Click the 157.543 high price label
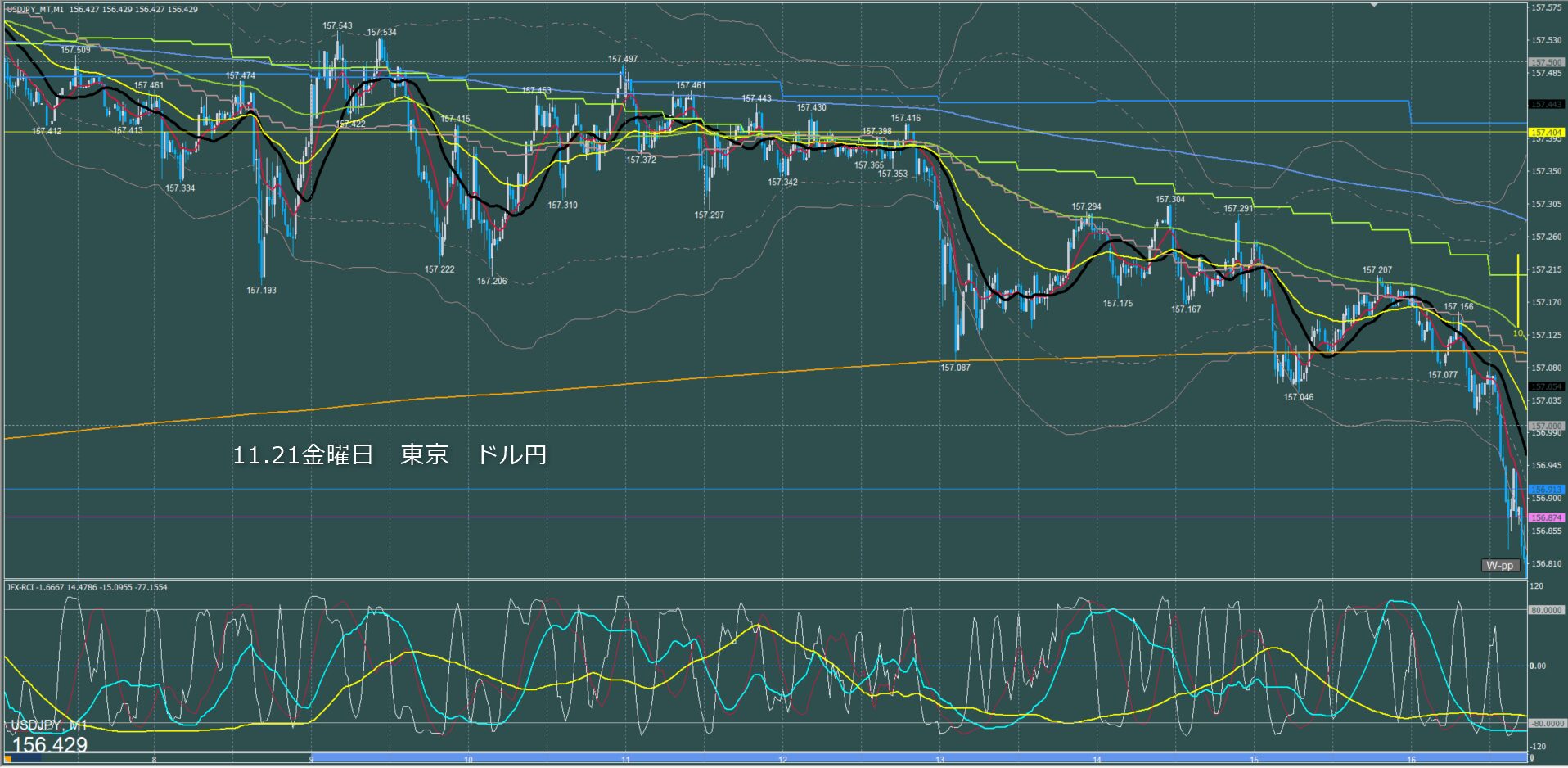Viewport: 1568px width, 768px height. (x=337, y=25)
